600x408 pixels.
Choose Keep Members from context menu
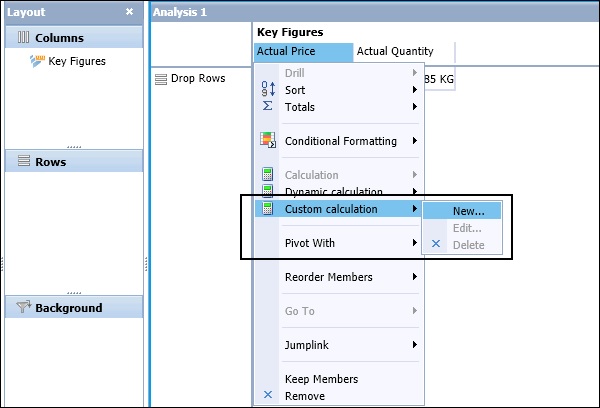[x=321, y=379]
